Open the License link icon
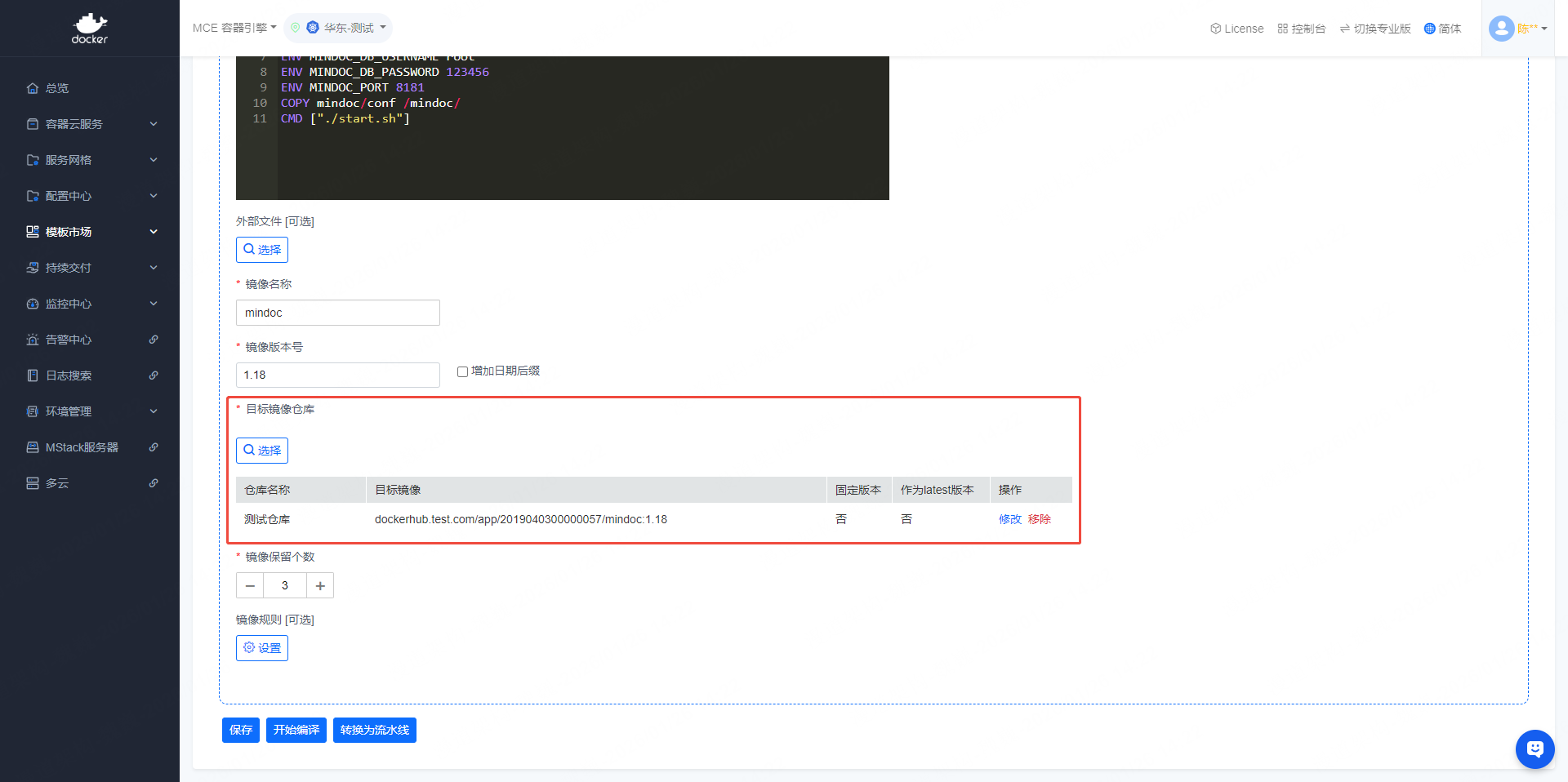1568x782 pixels. [1216, 29]
